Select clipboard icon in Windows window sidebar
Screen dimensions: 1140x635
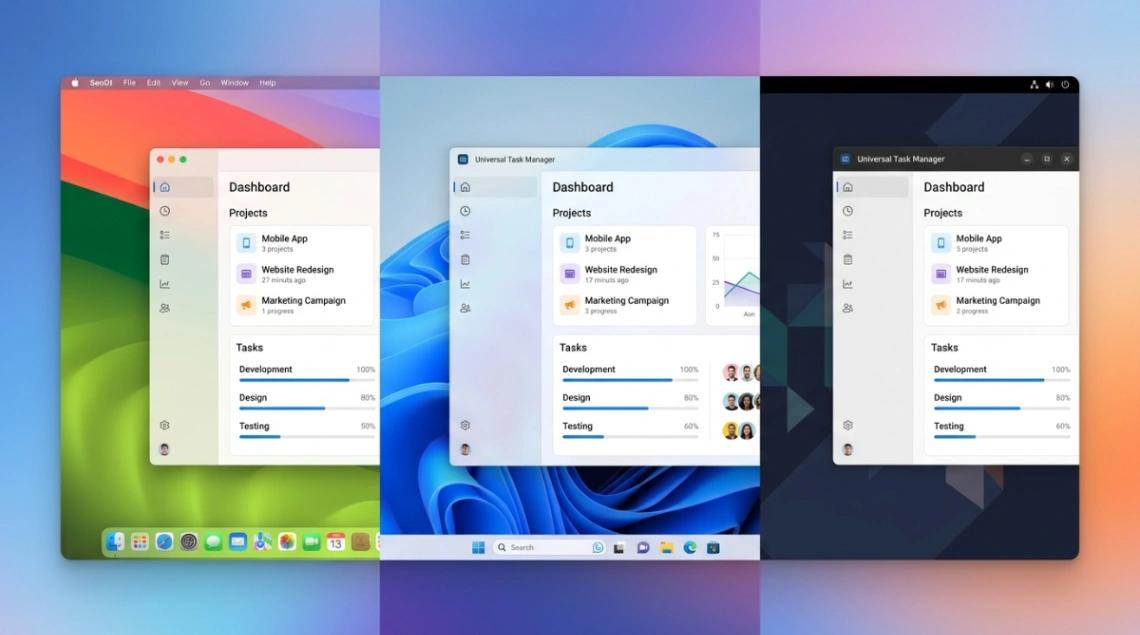click(x=465, y=260)
